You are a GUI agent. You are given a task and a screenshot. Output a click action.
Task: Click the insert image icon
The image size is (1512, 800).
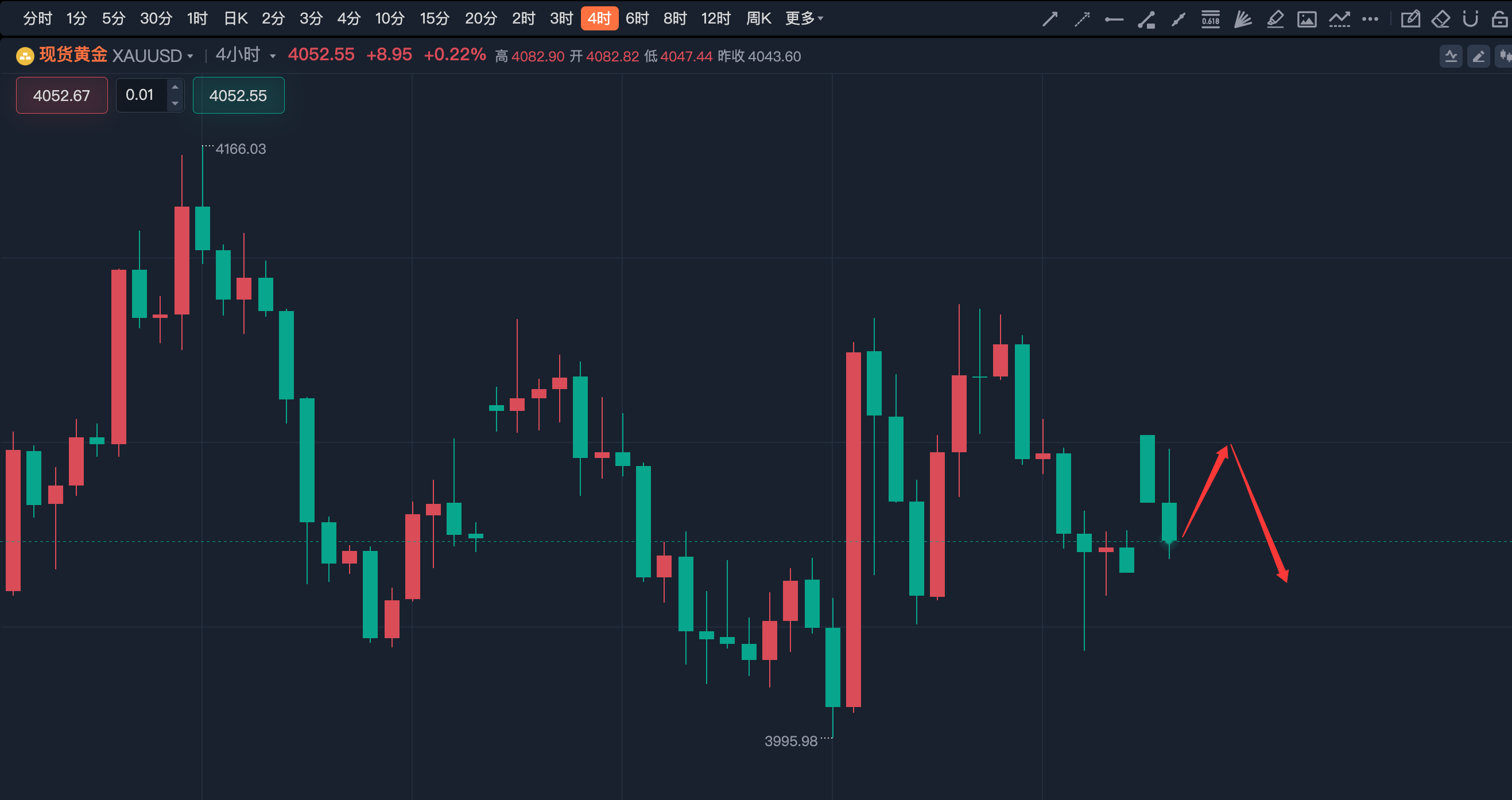(1306, 20)
